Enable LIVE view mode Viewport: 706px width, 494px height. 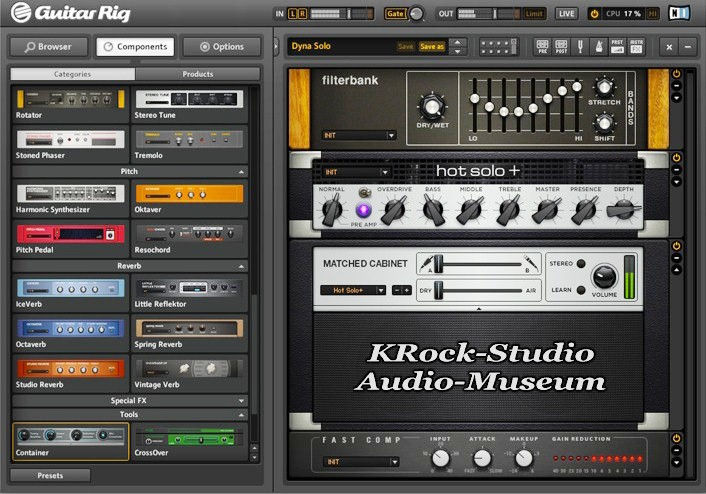pyautogui.click(x=566, y=14)
